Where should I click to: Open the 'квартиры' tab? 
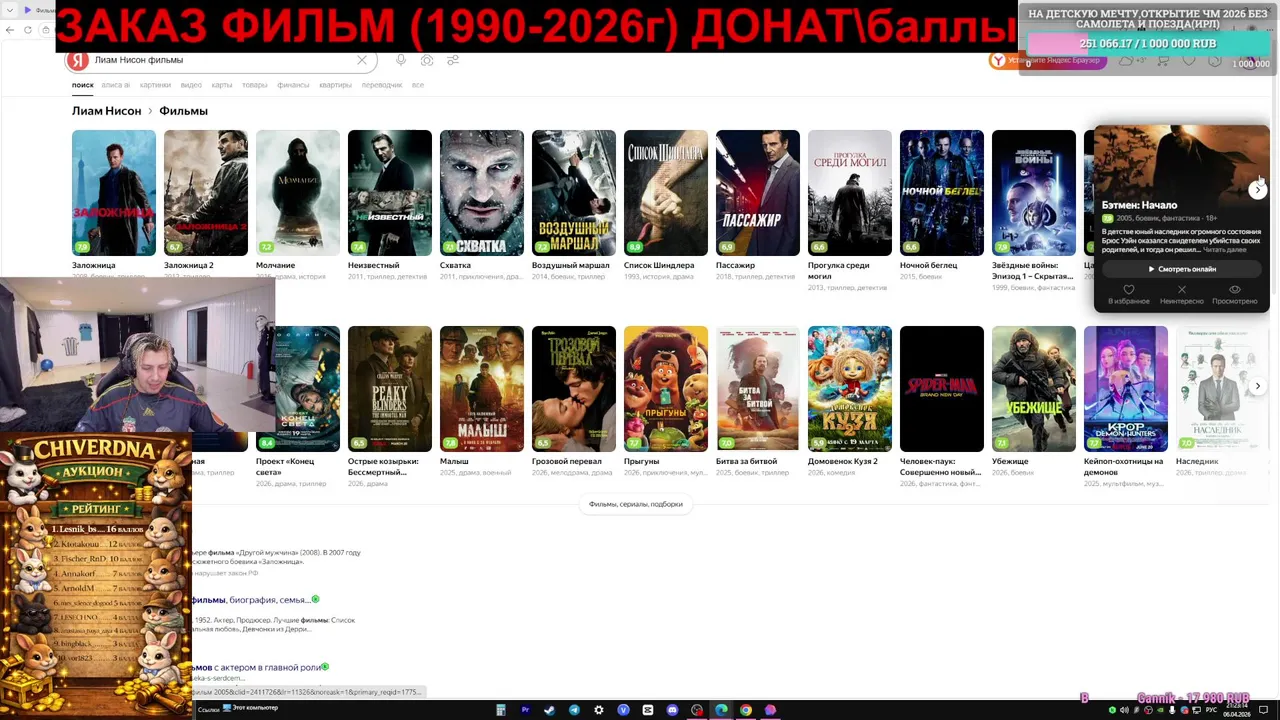(336, 85)
